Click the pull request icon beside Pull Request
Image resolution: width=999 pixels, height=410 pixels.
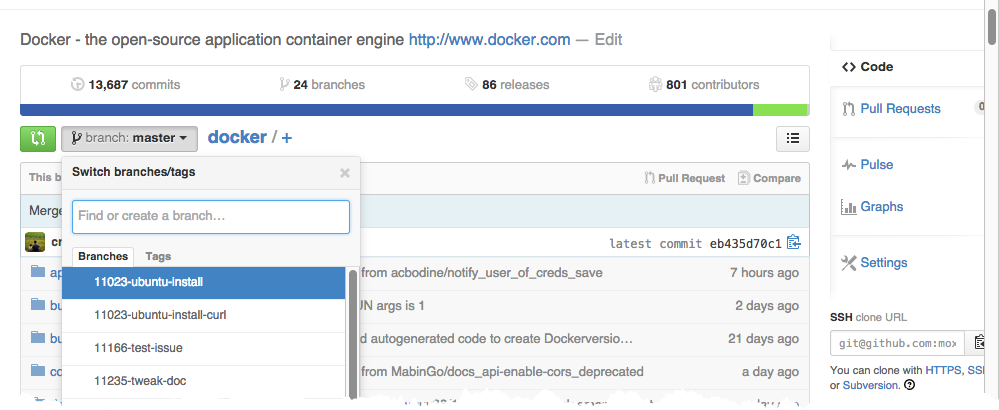pyautogui.click(x=649, y=178)
